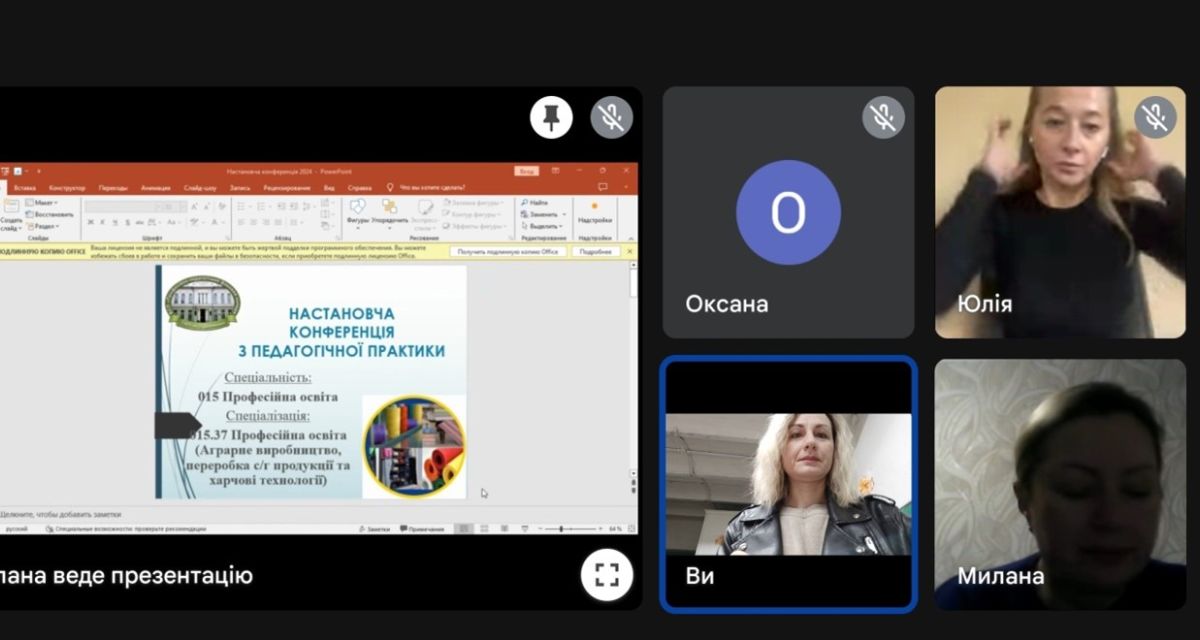1200x640 pixels.
Task: Click Найти search in the editing group
Action: pos(534,202)
